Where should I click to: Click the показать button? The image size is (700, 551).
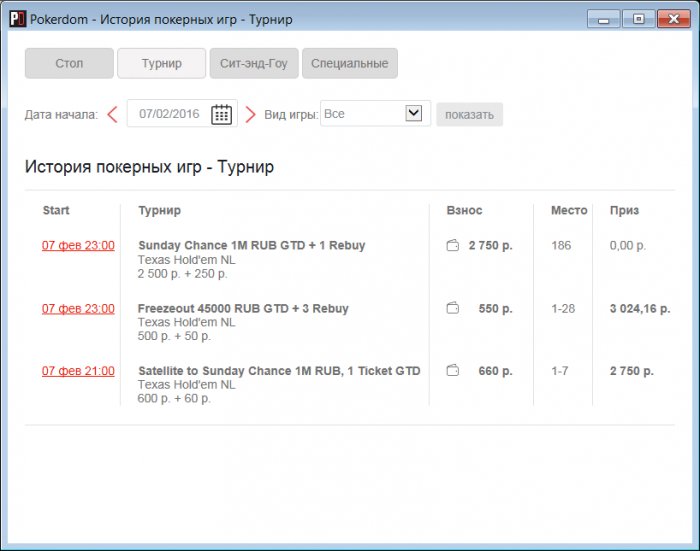[x=469, y=115]
